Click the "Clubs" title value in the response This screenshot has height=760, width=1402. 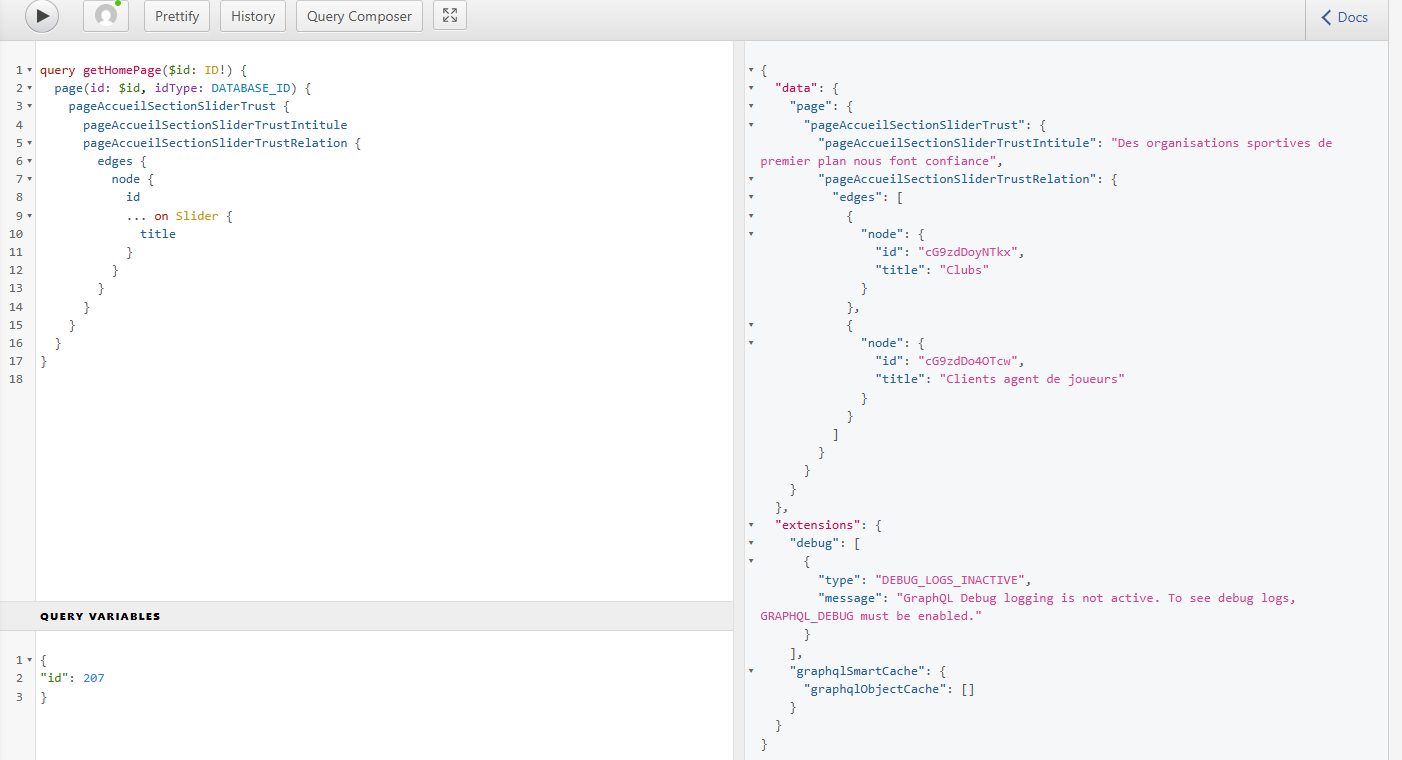coord(964,270)
